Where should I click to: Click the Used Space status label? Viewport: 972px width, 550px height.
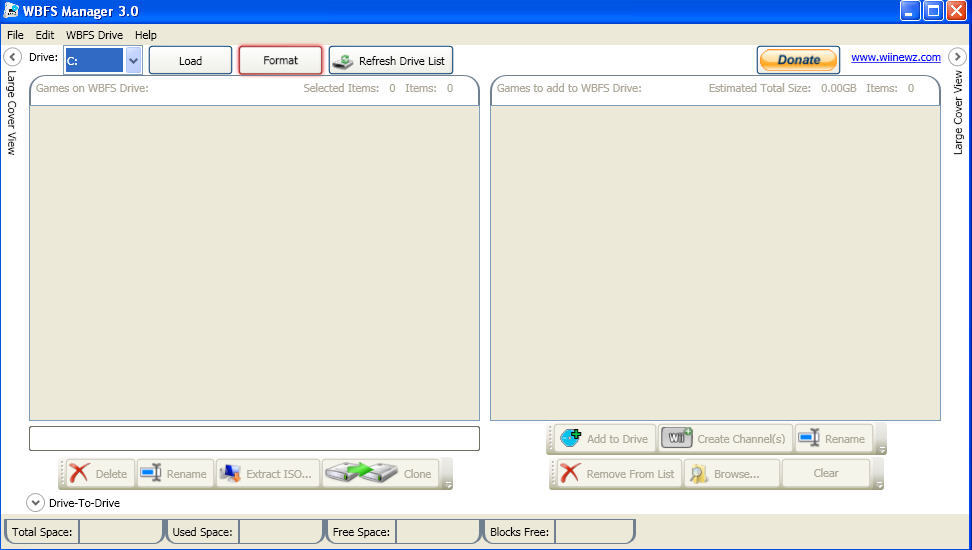(202, 532)
